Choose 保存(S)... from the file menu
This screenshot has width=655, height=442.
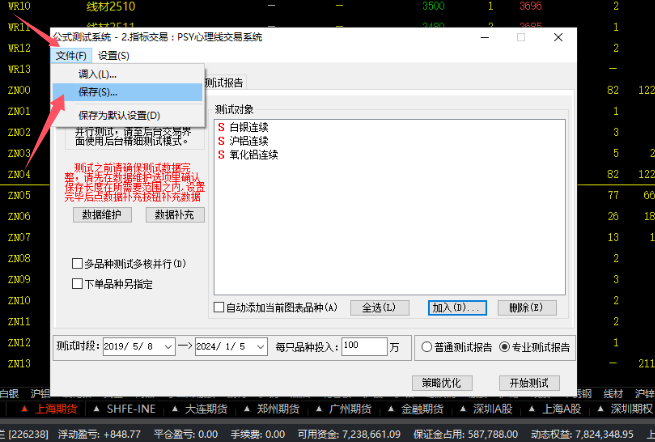pos(127,92)
